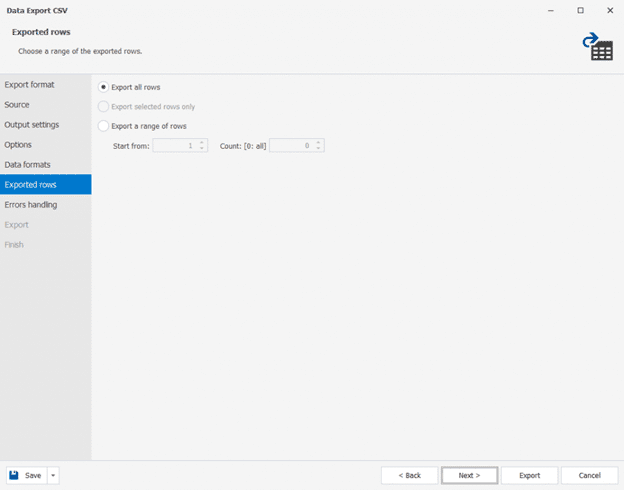
Task: Open the Source page in sidebar
Action: click(17, 105)
